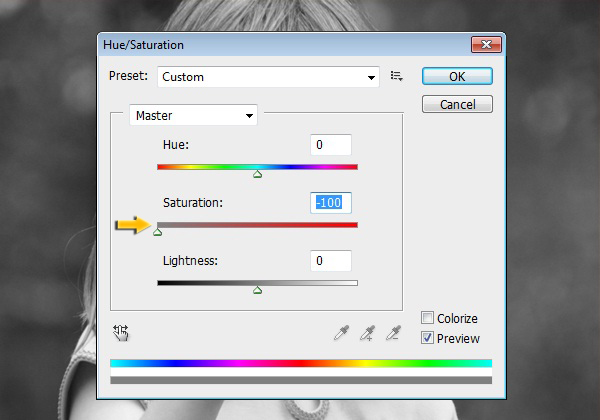Click the Hue slider handle
This screenshot has width=600, height=420.
pos(257,174)
